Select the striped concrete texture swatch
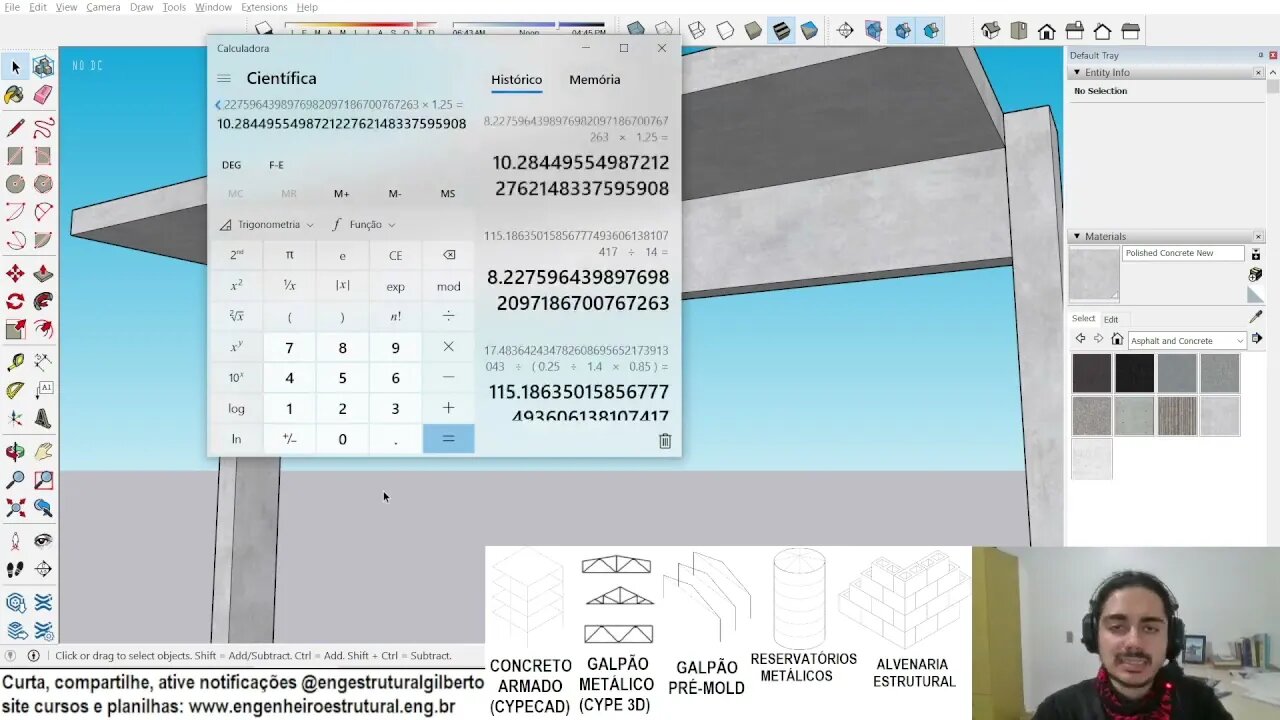1280x720 pixels. pos(1177,416)
